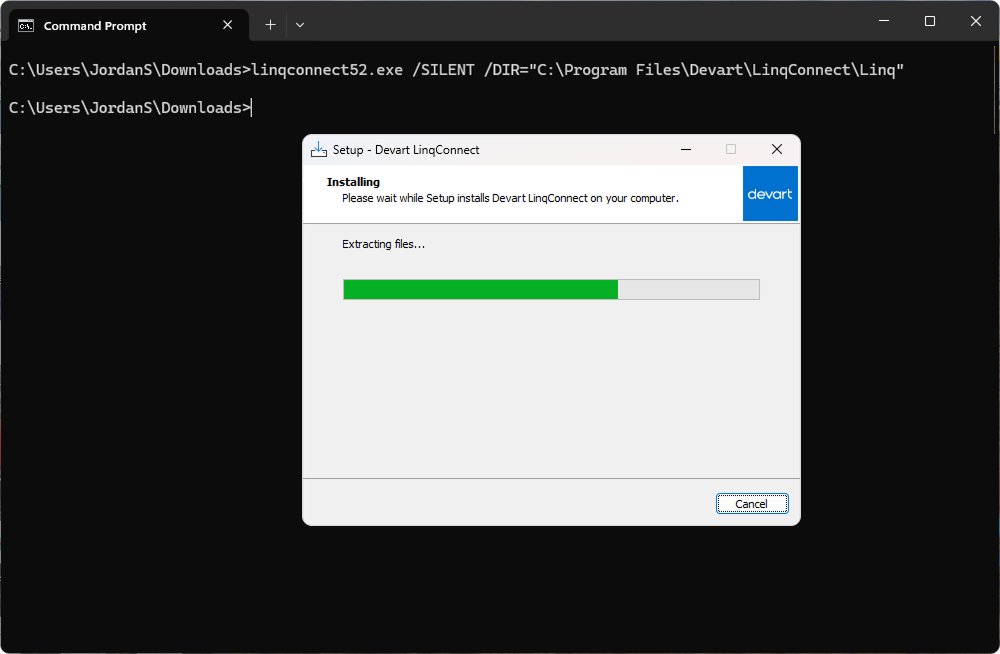This screenshot has width=1000, height=654.
Task: Open a new terminal tab with the plus icon
Action: tap(269, 24)
